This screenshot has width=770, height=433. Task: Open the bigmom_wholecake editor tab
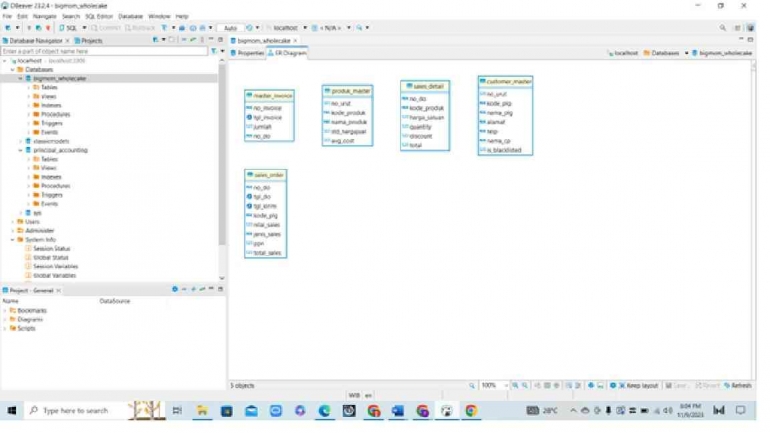264,40
